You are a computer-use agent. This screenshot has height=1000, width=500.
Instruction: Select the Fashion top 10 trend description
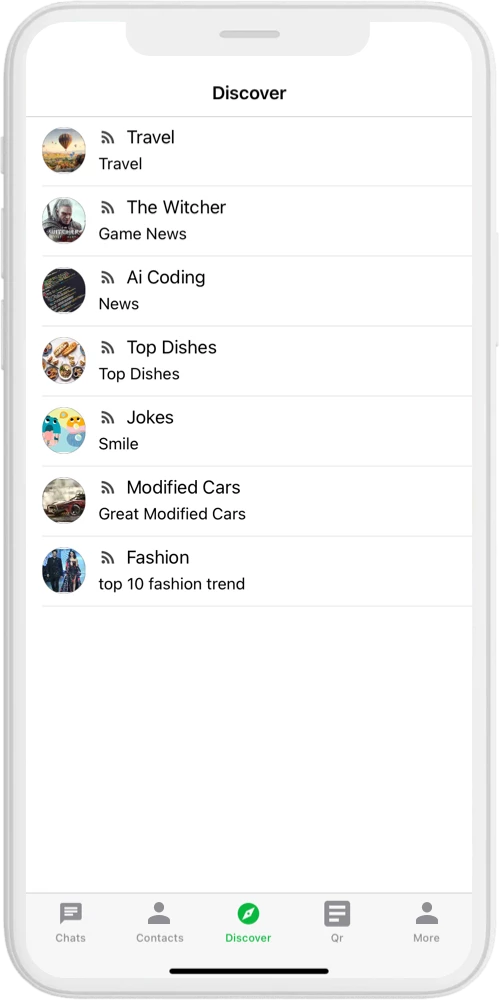click(x=172, y=584)
